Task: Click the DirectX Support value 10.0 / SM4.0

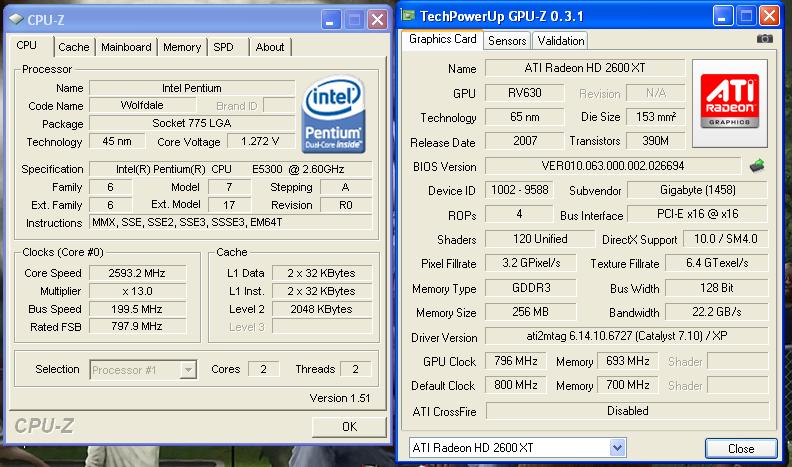Action: point(726,239)
